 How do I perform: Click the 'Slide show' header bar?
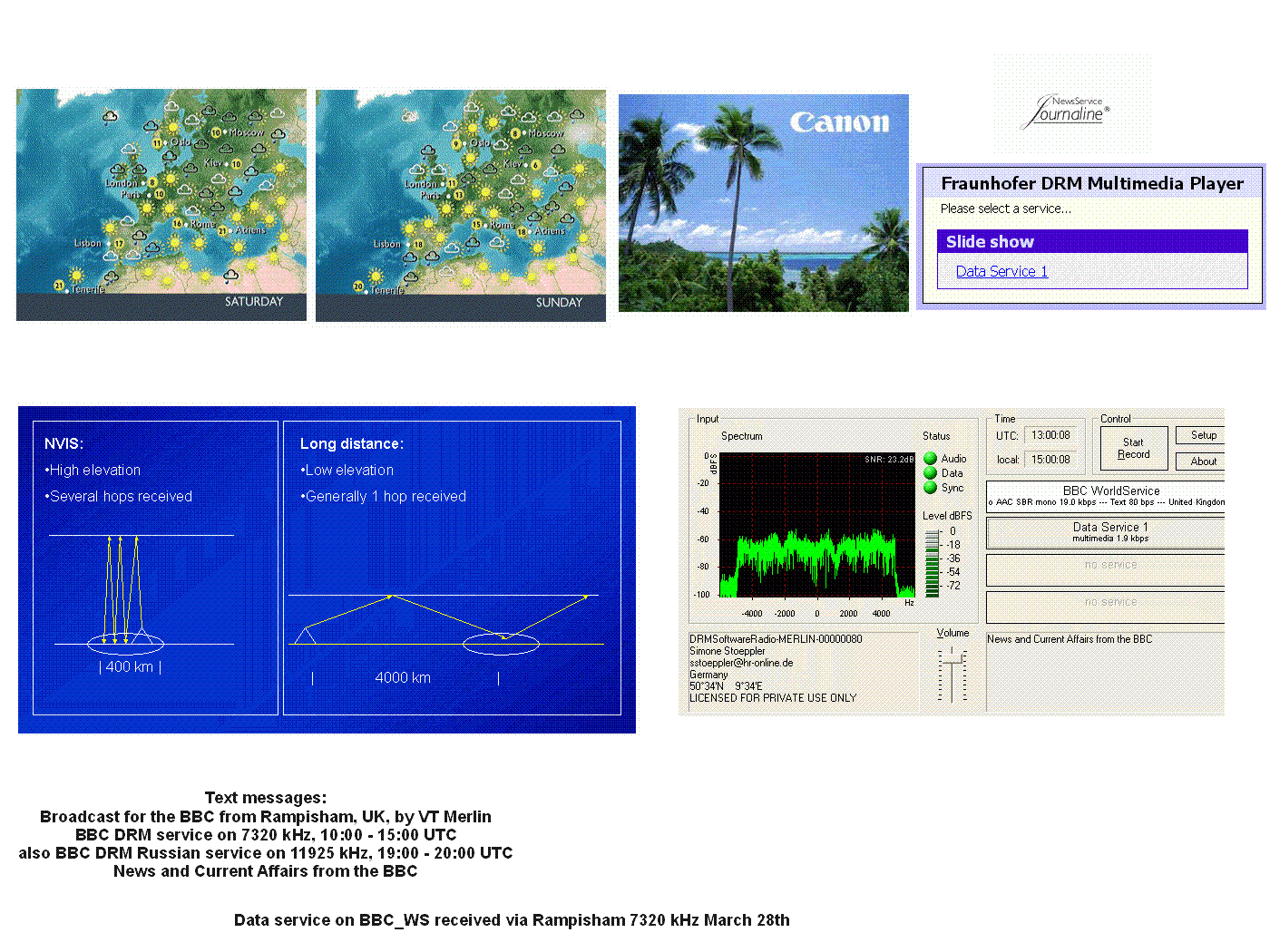coord(1092,242)
